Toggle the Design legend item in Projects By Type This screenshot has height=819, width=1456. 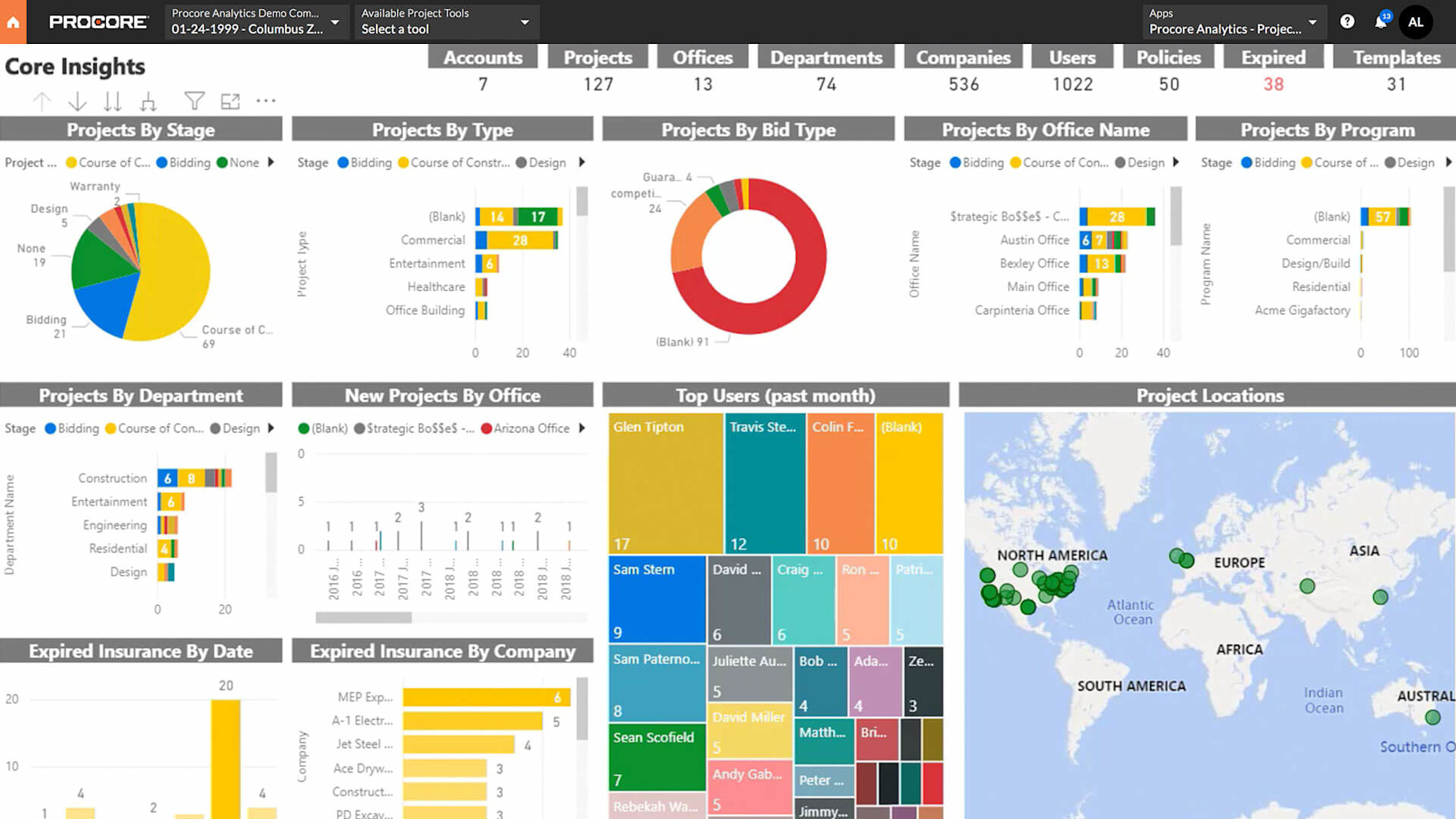(x=543, y=163)
